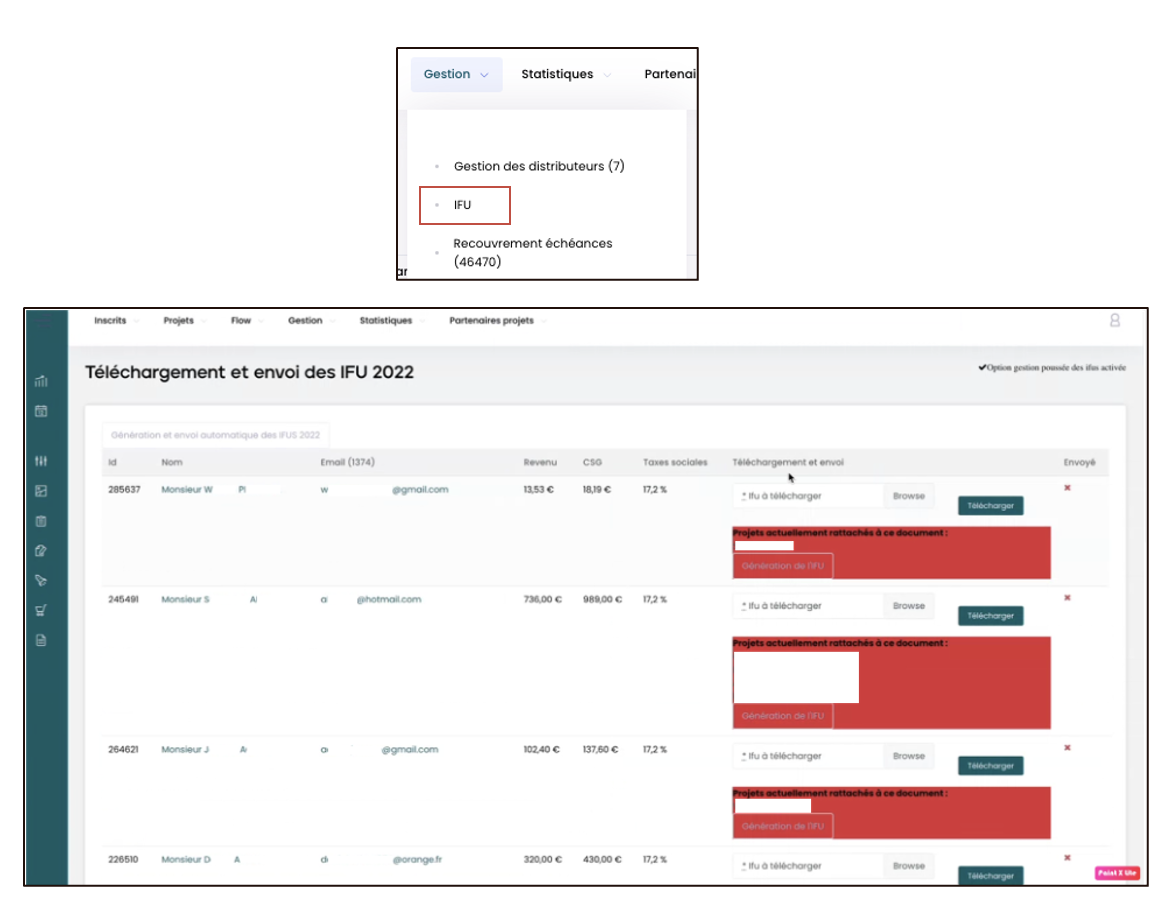
Task: Click the calendar icon in sidebar
Action: pyautogui.click(x=41, y=411)
